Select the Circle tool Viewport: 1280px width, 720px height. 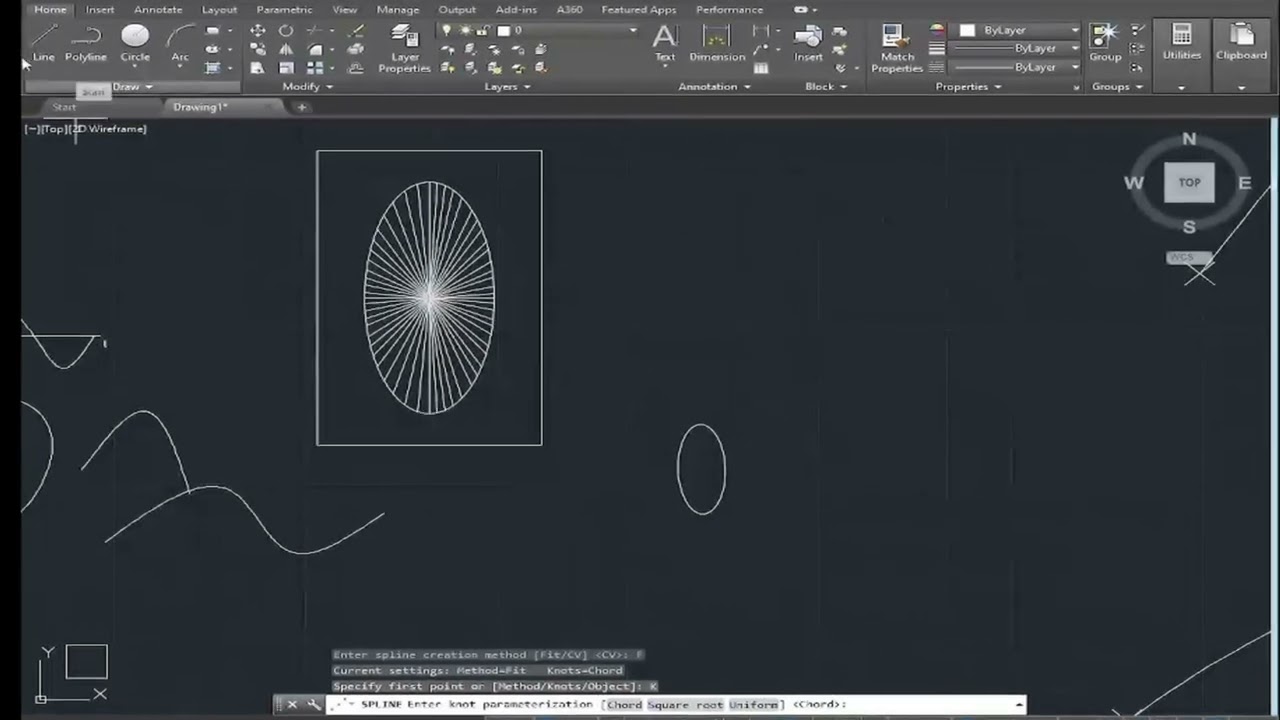coord(135,43)
